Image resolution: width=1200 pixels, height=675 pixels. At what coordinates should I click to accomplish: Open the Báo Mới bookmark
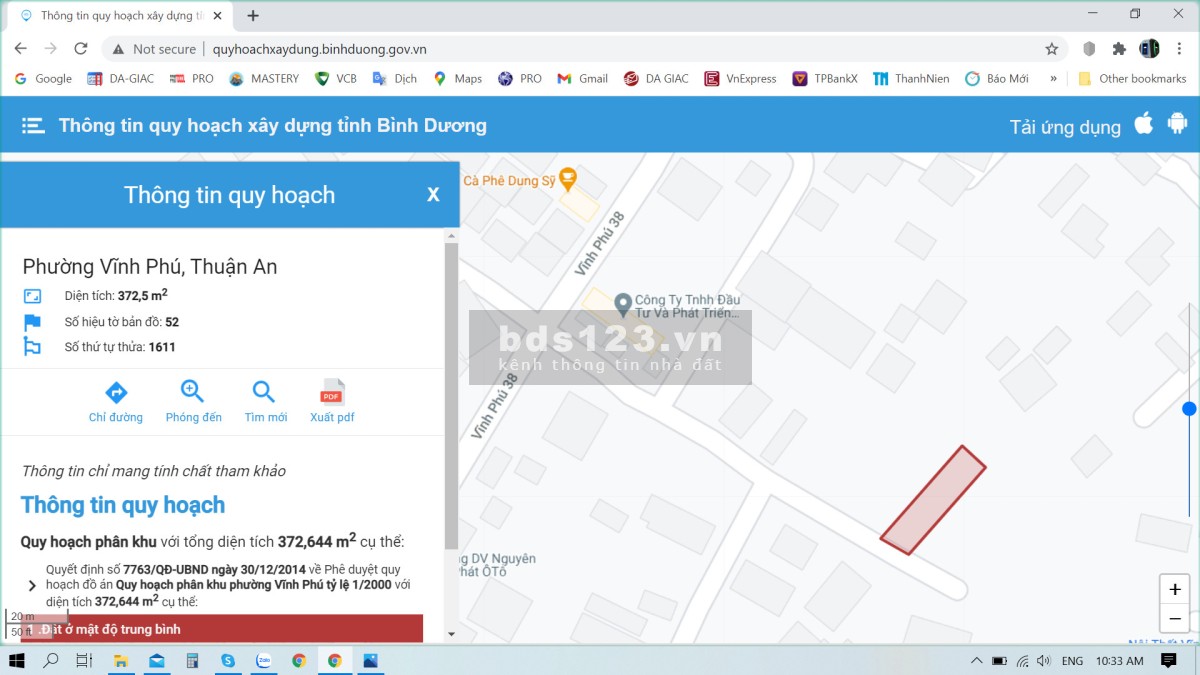(x=997, y=78)
